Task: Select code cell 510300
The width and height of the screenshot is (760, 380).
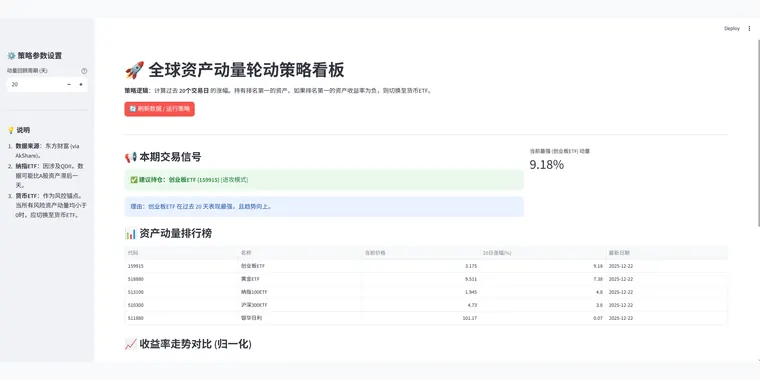Action: click(x=181, y=305)
